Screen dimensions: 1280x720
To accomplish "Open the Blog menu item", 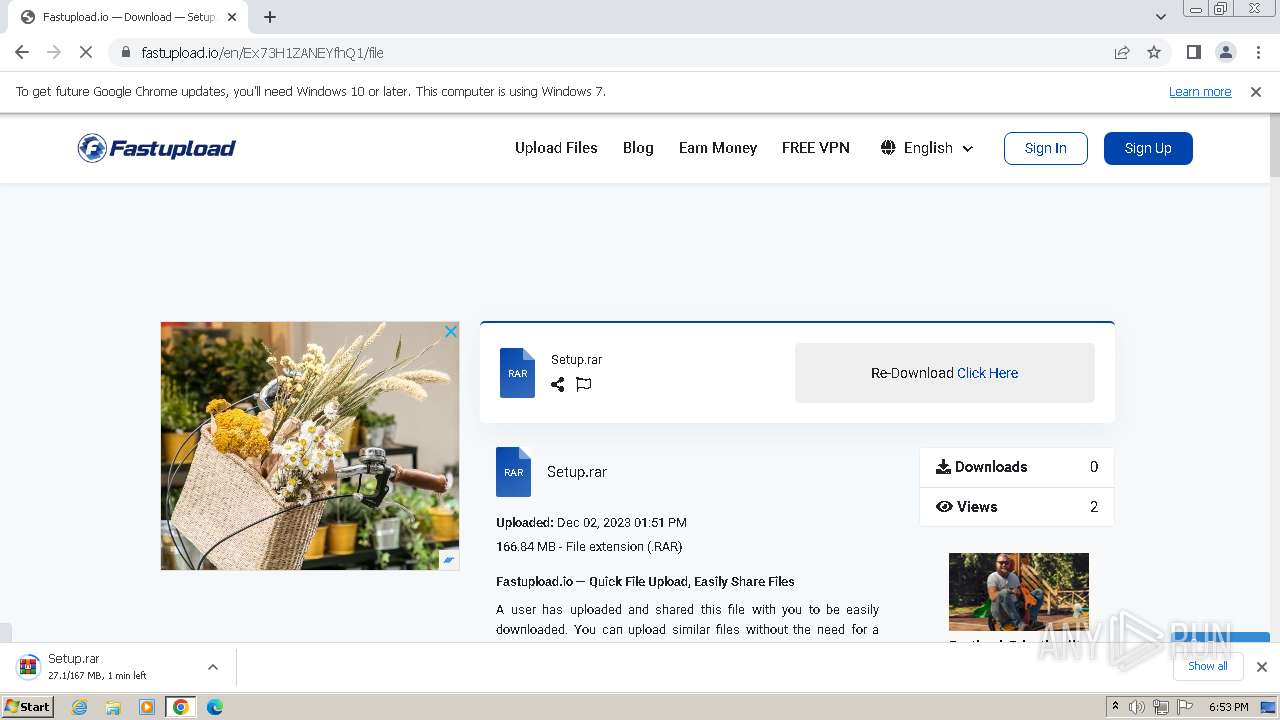I will pyautogui.click(x=638, y=147).
